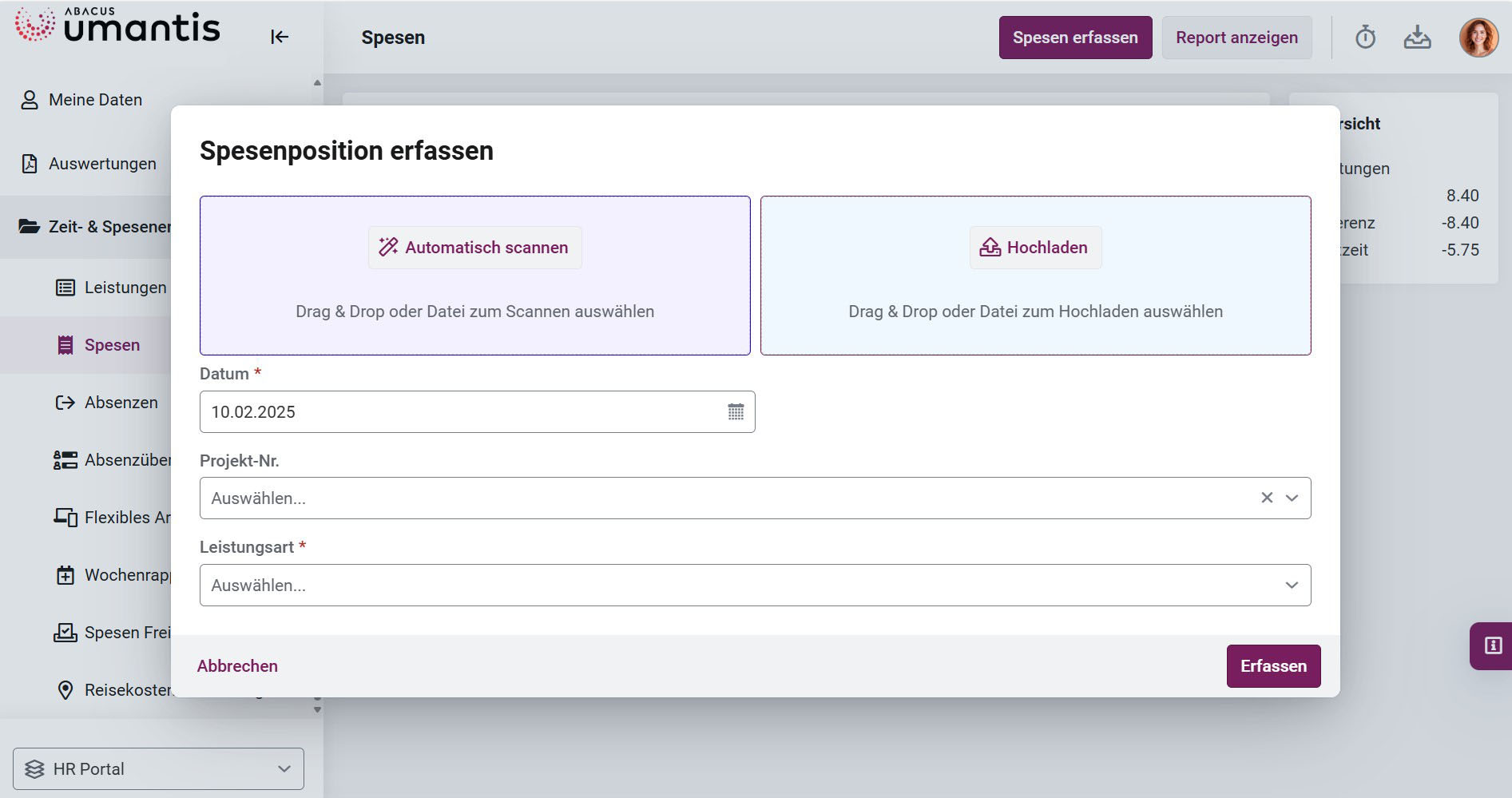This screenshot has width=1512, height=798.
Task: Collapse the sidebar with the arrow icon
Action: [x=279, y=37]
